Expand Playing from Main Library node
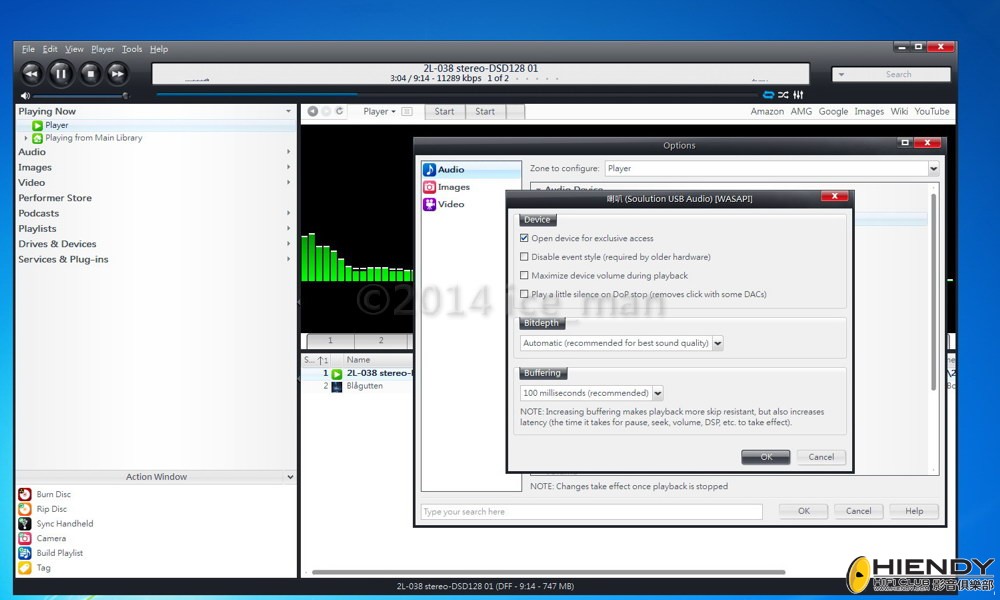 coord(26,138)
